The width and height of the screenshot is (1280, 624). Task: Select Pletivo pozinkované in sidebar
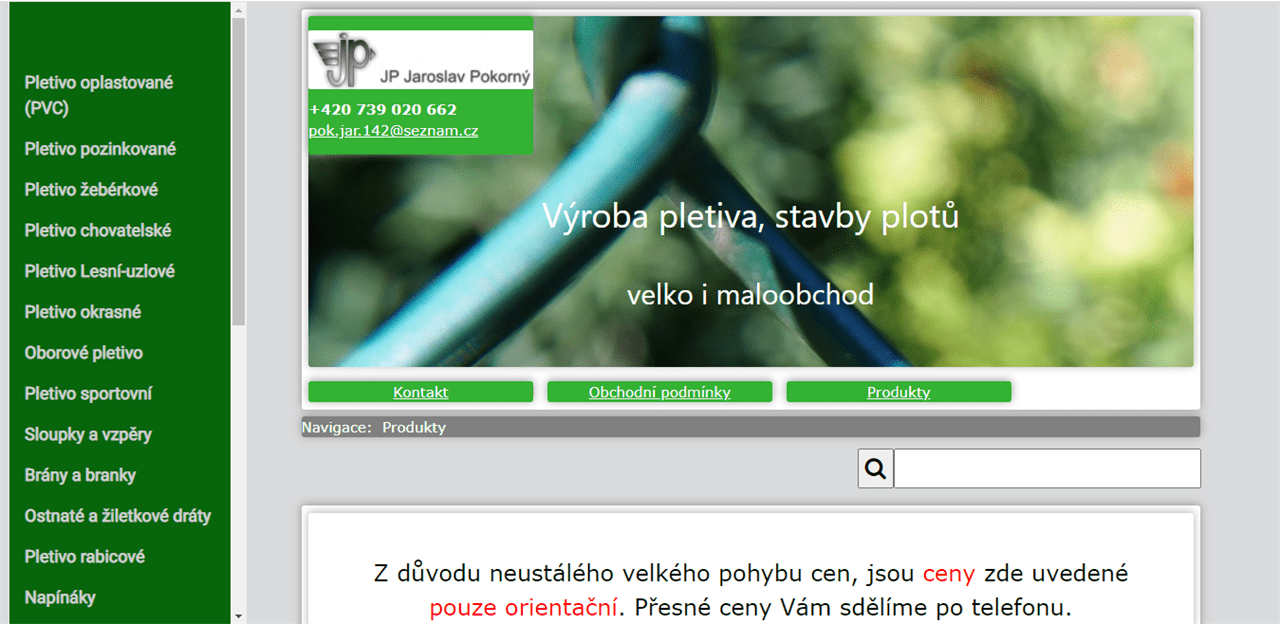[x=100, y=149]
